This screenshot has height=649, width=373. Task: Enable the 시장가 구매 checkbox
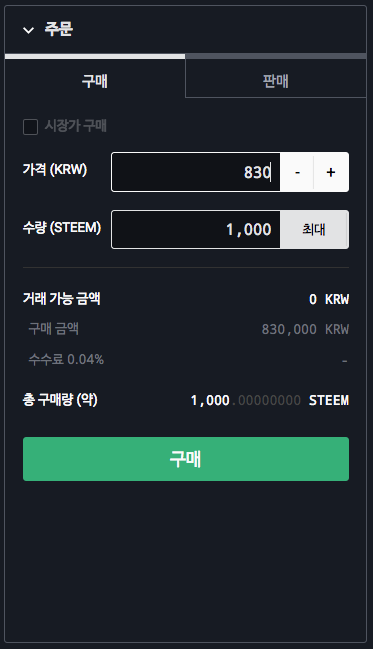tap(30, 127)
